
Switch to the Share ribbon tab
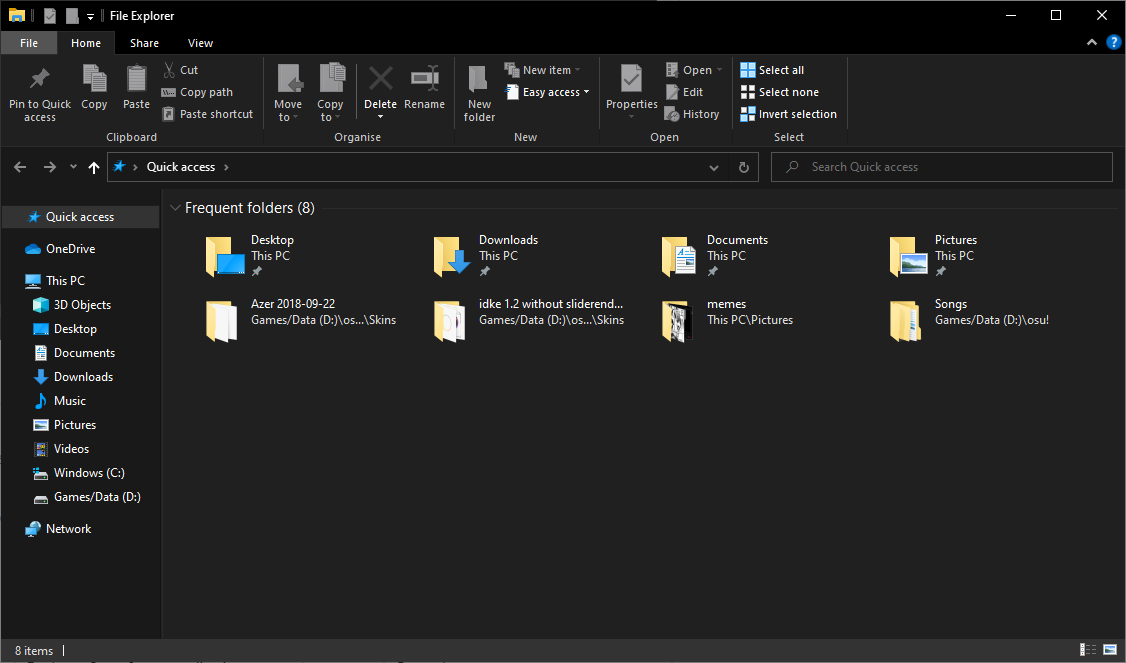pos(144,43)
